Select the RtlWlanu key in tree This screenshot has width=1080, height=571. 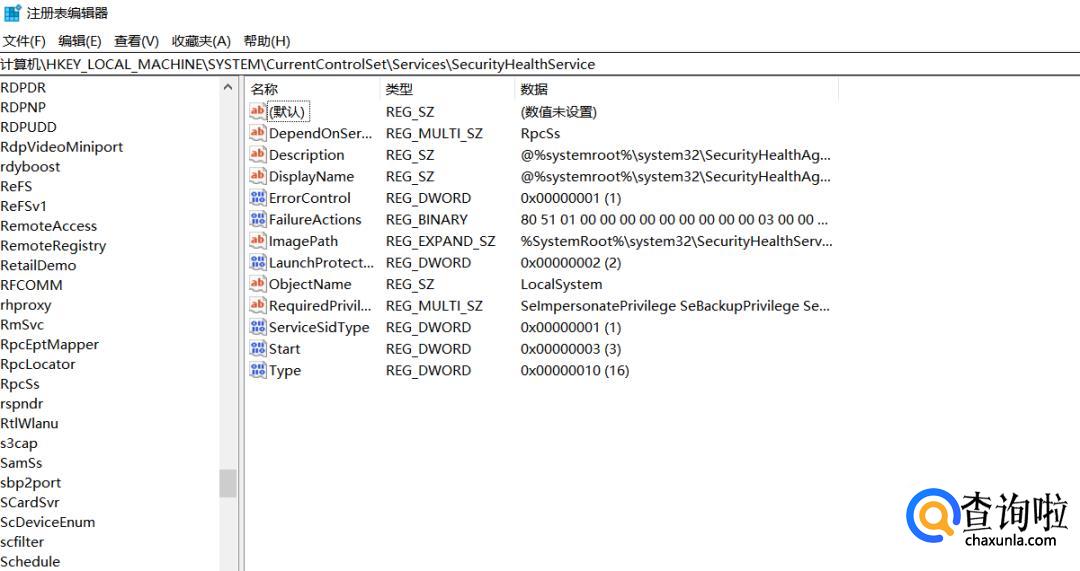click(30, 424)
